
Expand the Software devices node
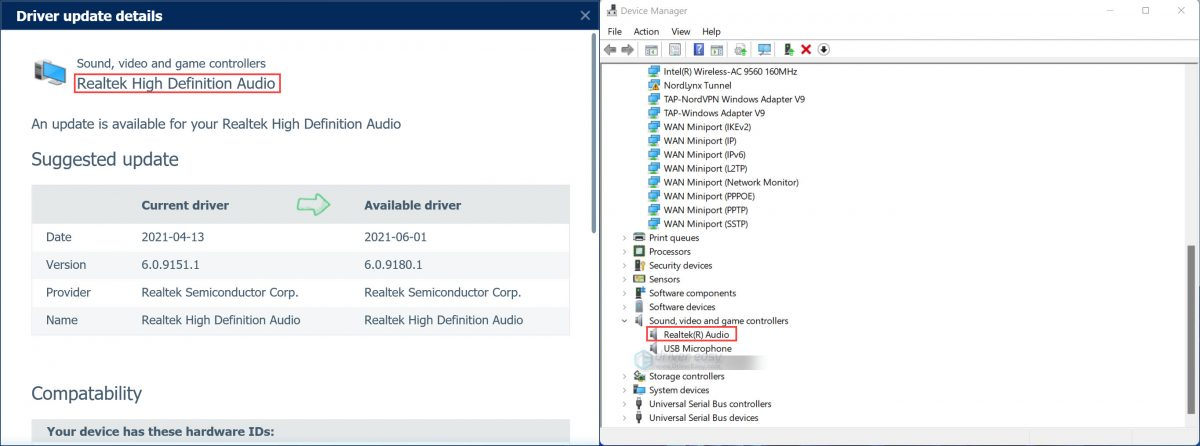pos(625,307)
